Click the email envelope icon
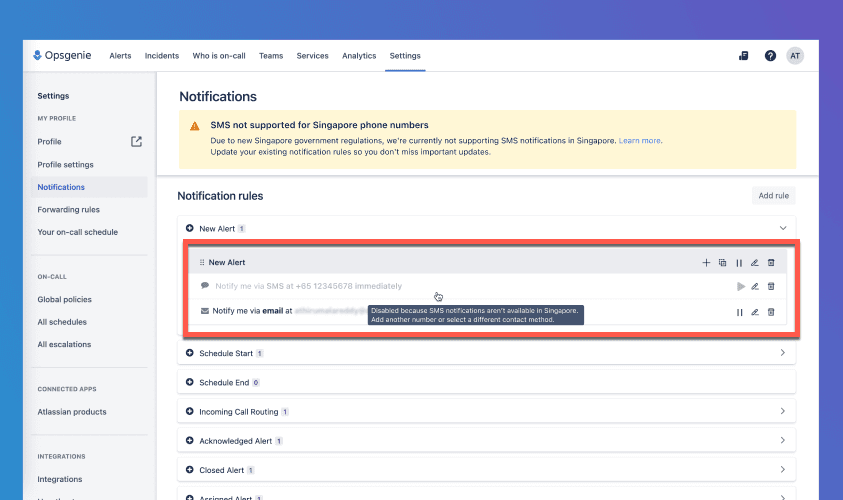 tap(205, 311)
